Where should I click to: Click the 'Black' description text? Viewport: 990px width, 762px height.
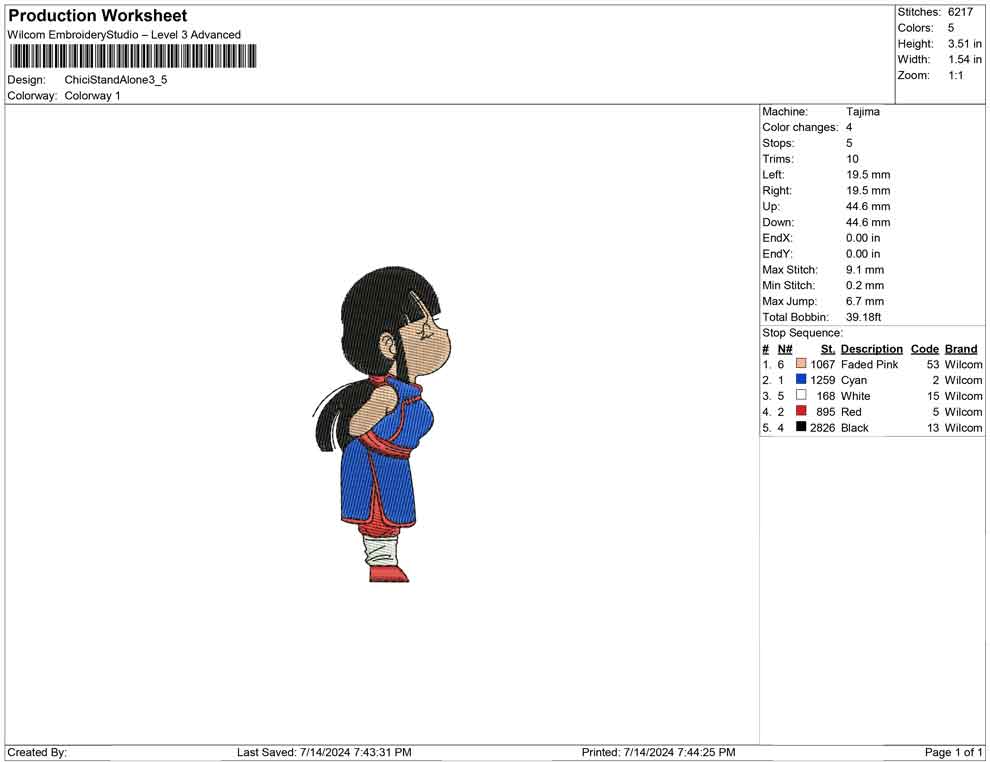pyautogui.click(x=855, y=427)
